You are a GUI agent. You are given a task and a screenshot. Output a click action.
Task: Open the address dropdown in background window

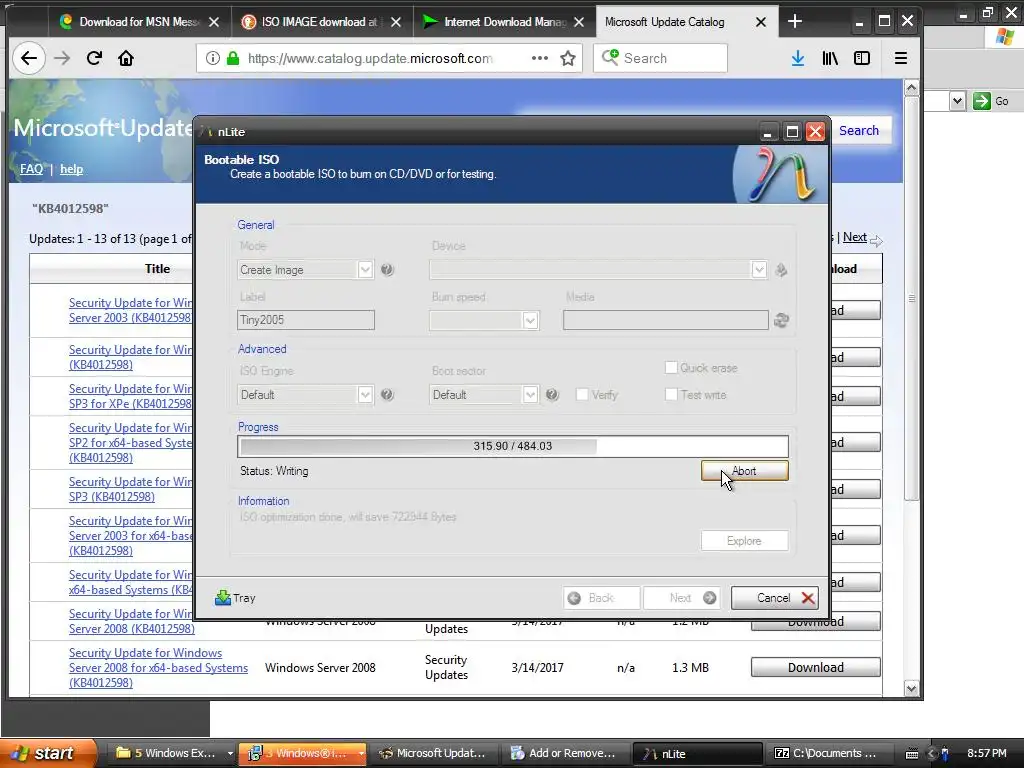957,101
